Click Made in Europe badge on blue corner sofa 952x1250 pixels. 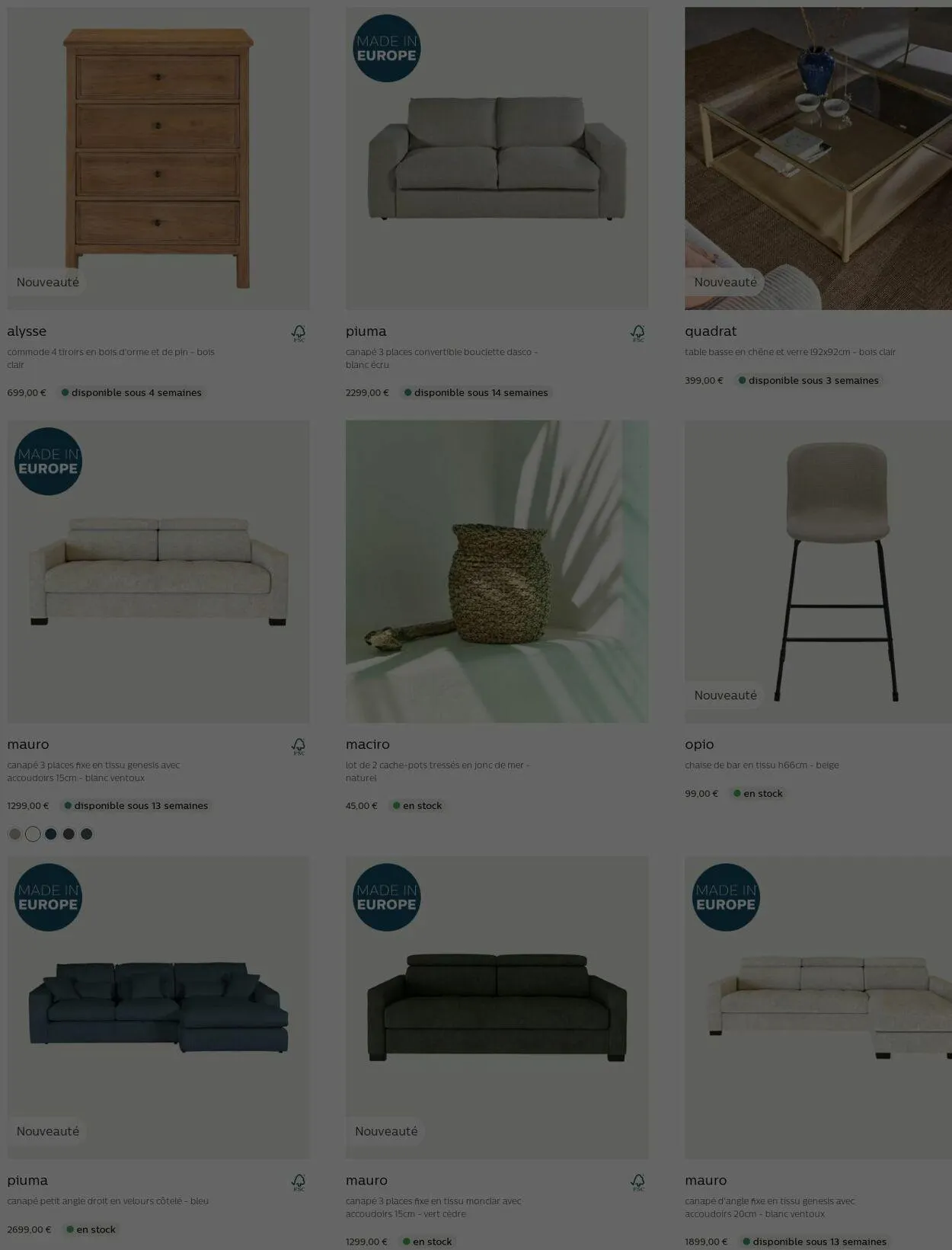48,897
